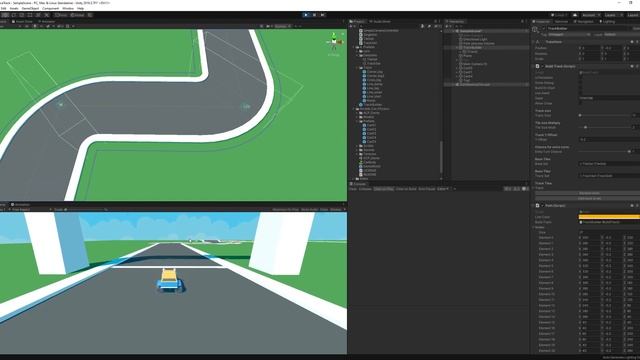
Task: Open the Animation tab beside the Game view
Action: 21,204
